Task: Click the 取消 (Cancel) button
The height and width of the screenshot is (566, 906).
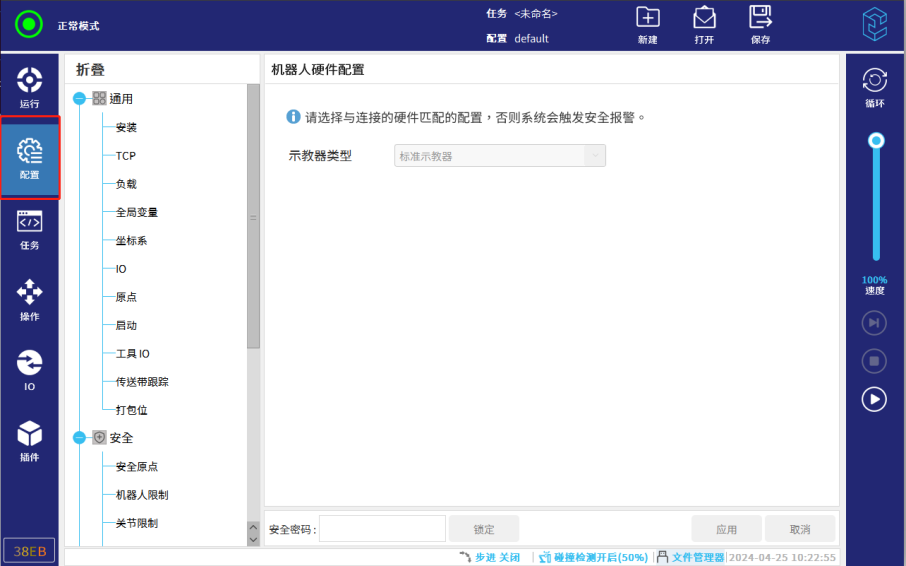Action: tap(800, 529)
